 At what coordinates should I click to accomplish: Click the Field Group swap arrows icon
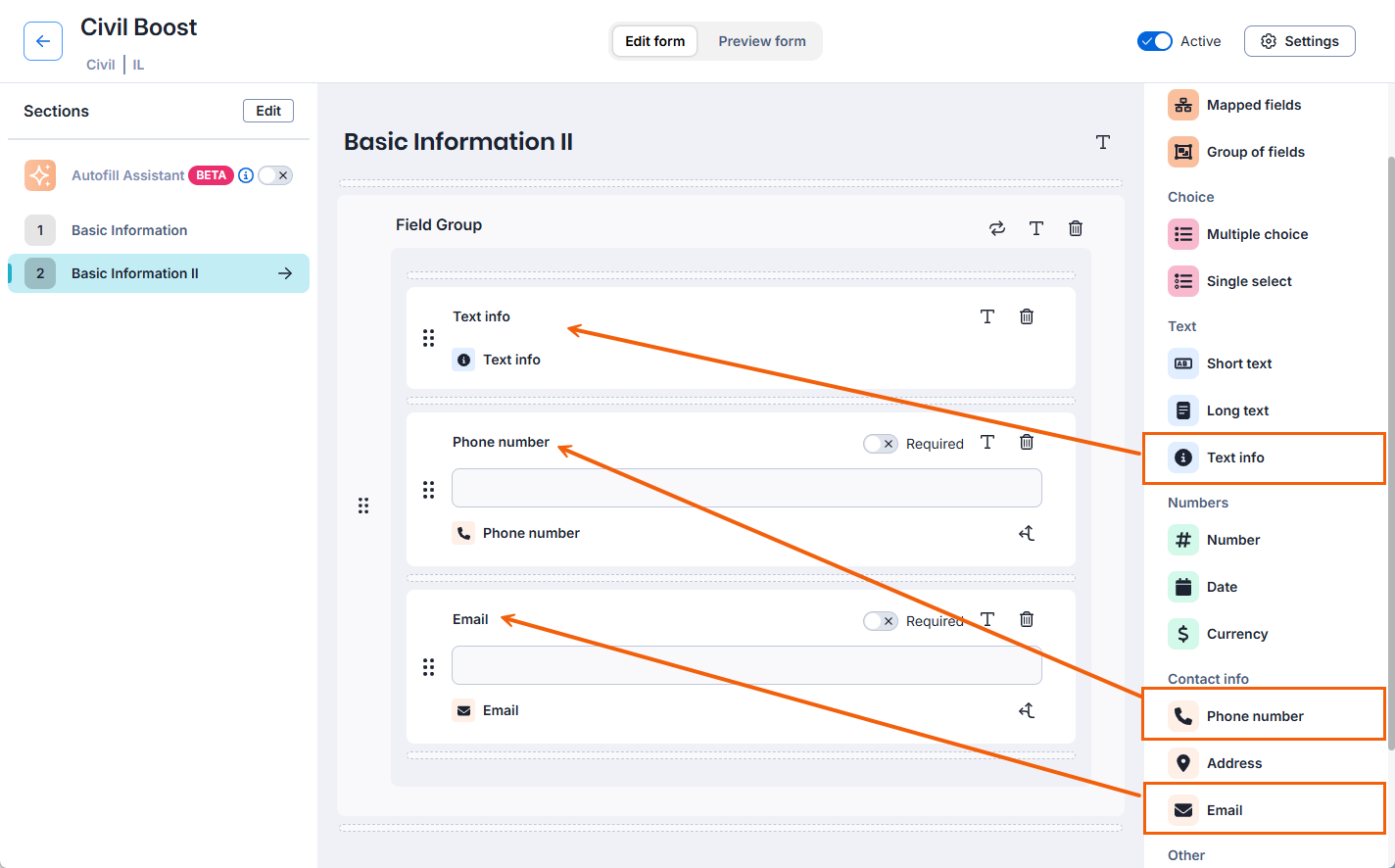(x=997, y=228)
